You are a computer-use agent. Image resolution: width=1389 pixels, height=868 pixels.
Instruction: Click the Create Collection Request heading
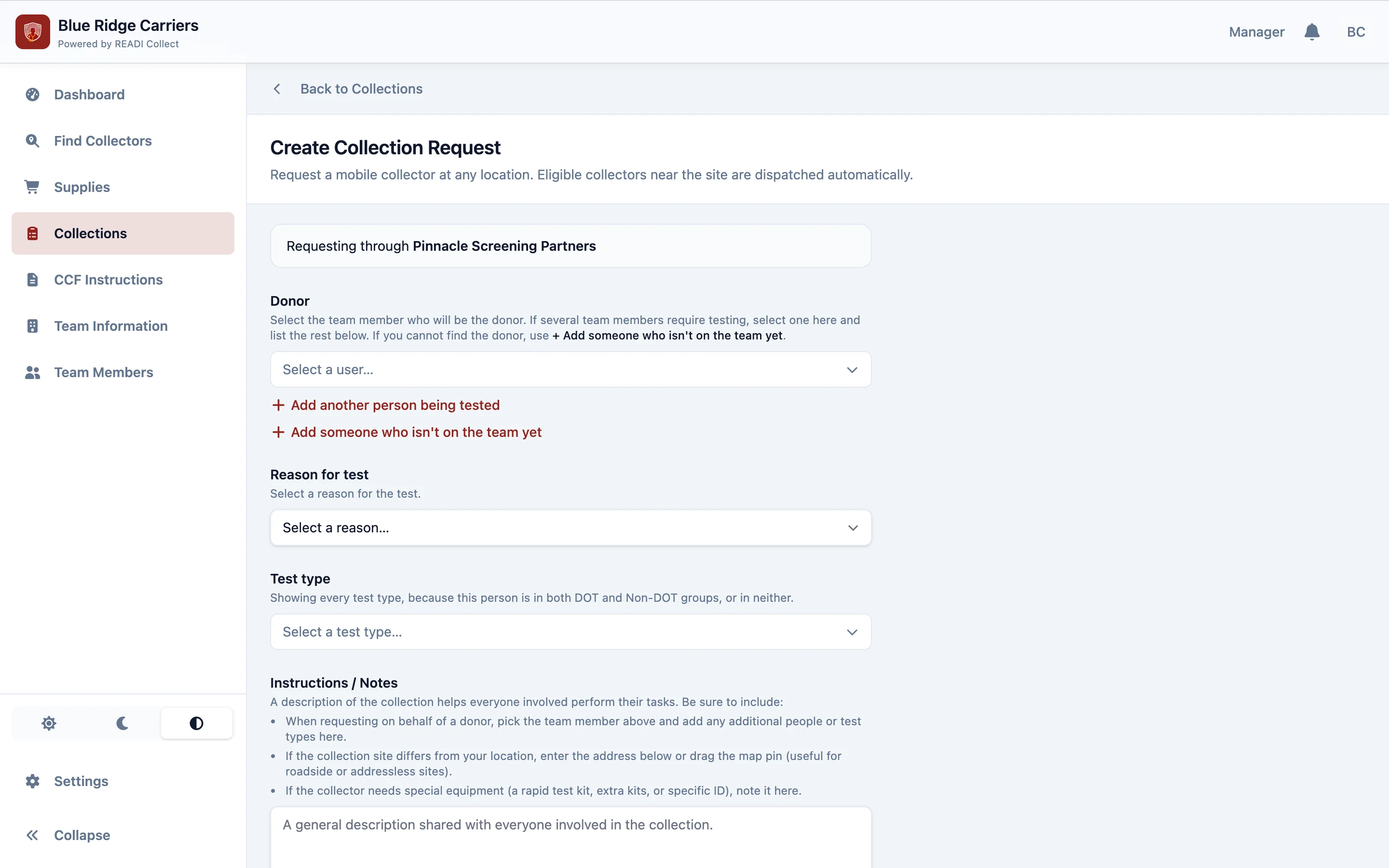385,148
